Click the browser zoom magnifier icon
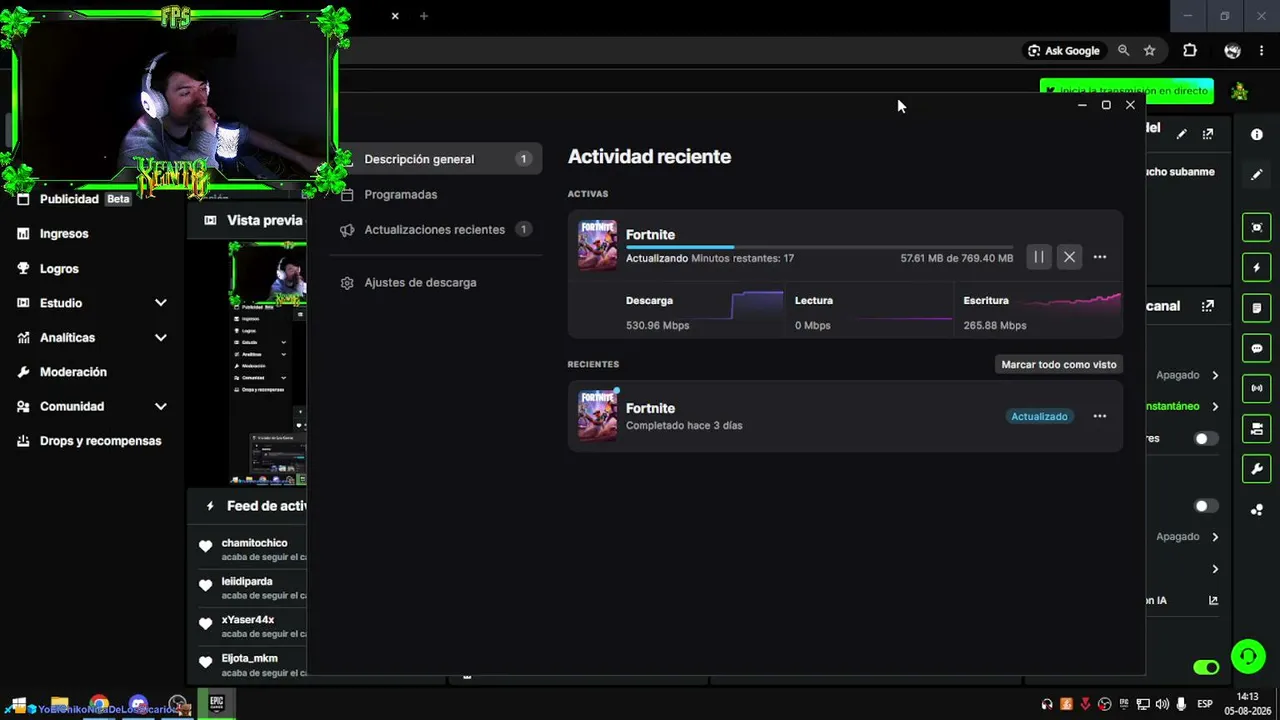Viewport: 1280px width, 720px height. pos(1123,50)
